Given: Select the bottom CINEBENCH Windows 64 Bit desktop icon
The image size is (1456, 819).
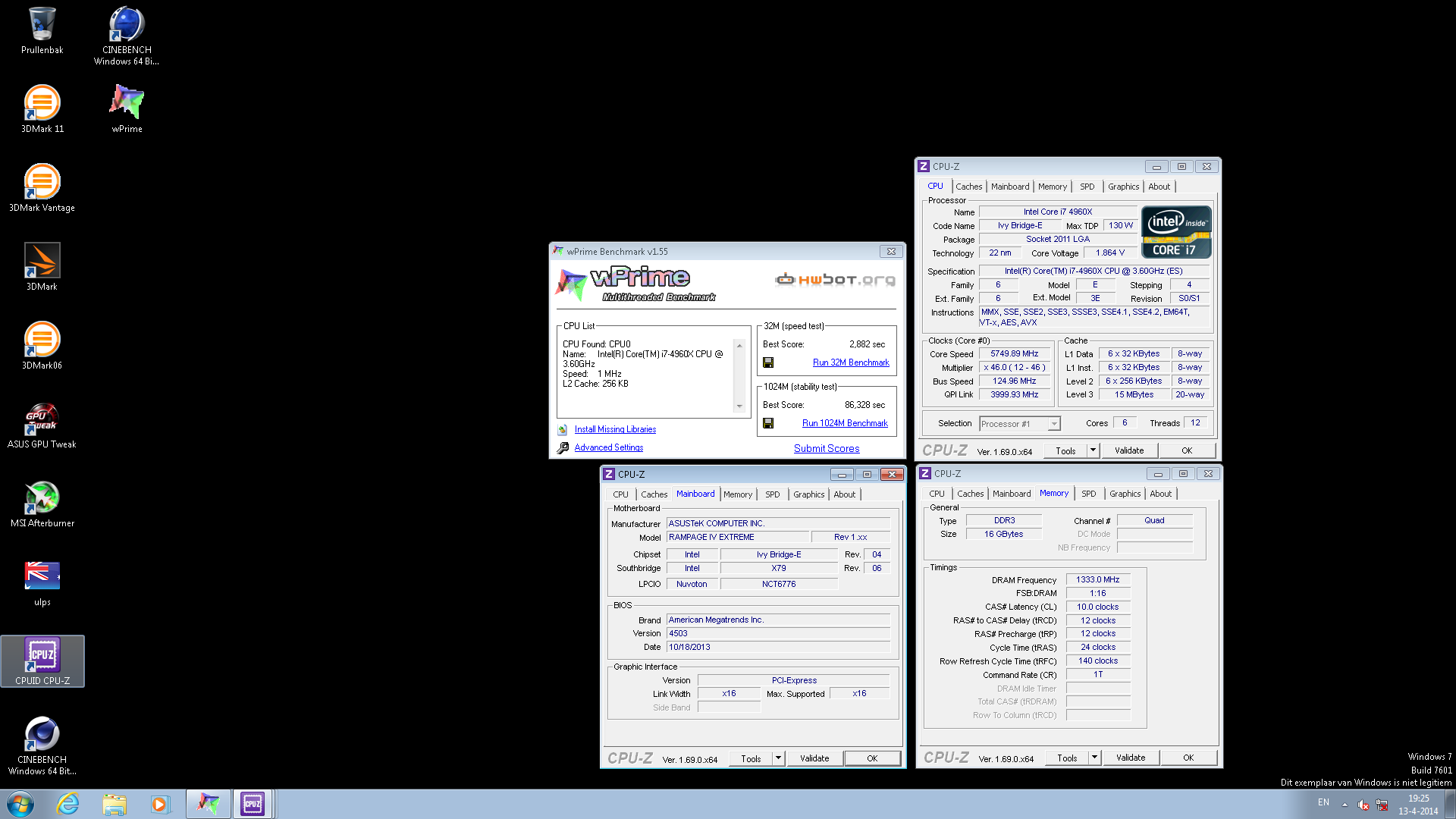Looking at the screenshot, I should tap(42, 745).
